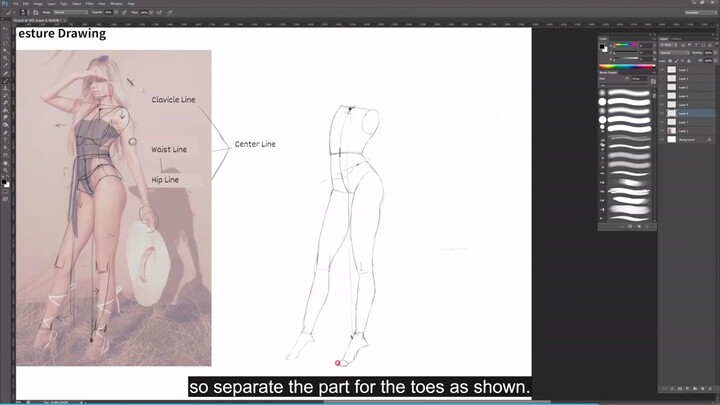Select the Hand tool
Screen dimensions: 720x405
click(6, 163)
